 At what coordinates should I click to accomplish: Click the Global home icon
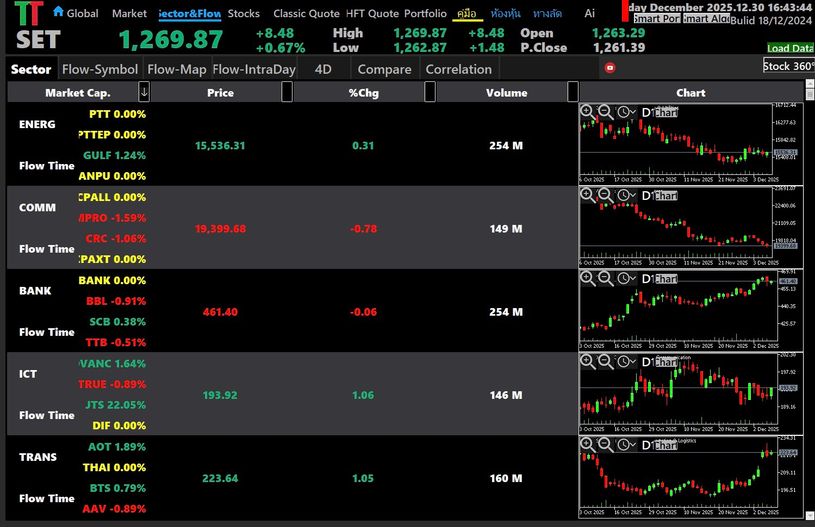[x=58, y=13]
